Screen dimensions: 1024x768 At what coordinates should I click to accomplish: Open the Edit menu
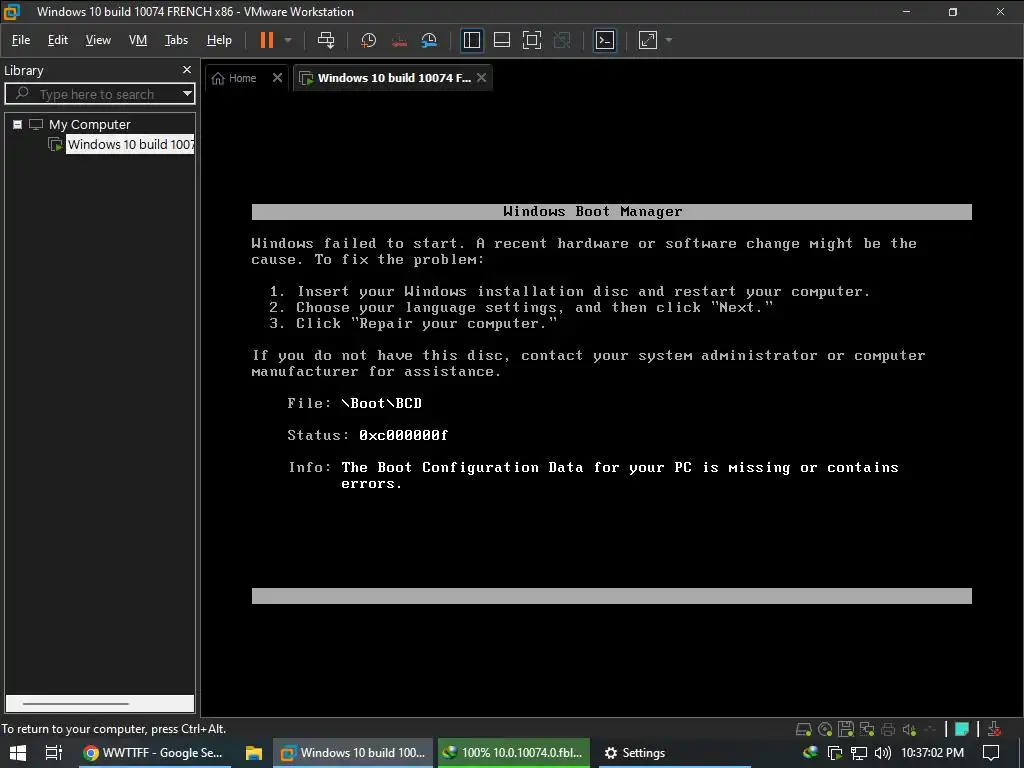click(x=57, y=40)
